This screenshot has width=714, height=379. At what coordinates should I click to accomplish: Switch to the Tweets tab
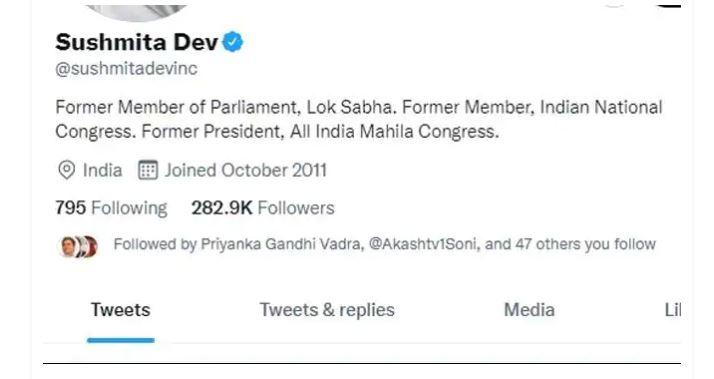121,310
